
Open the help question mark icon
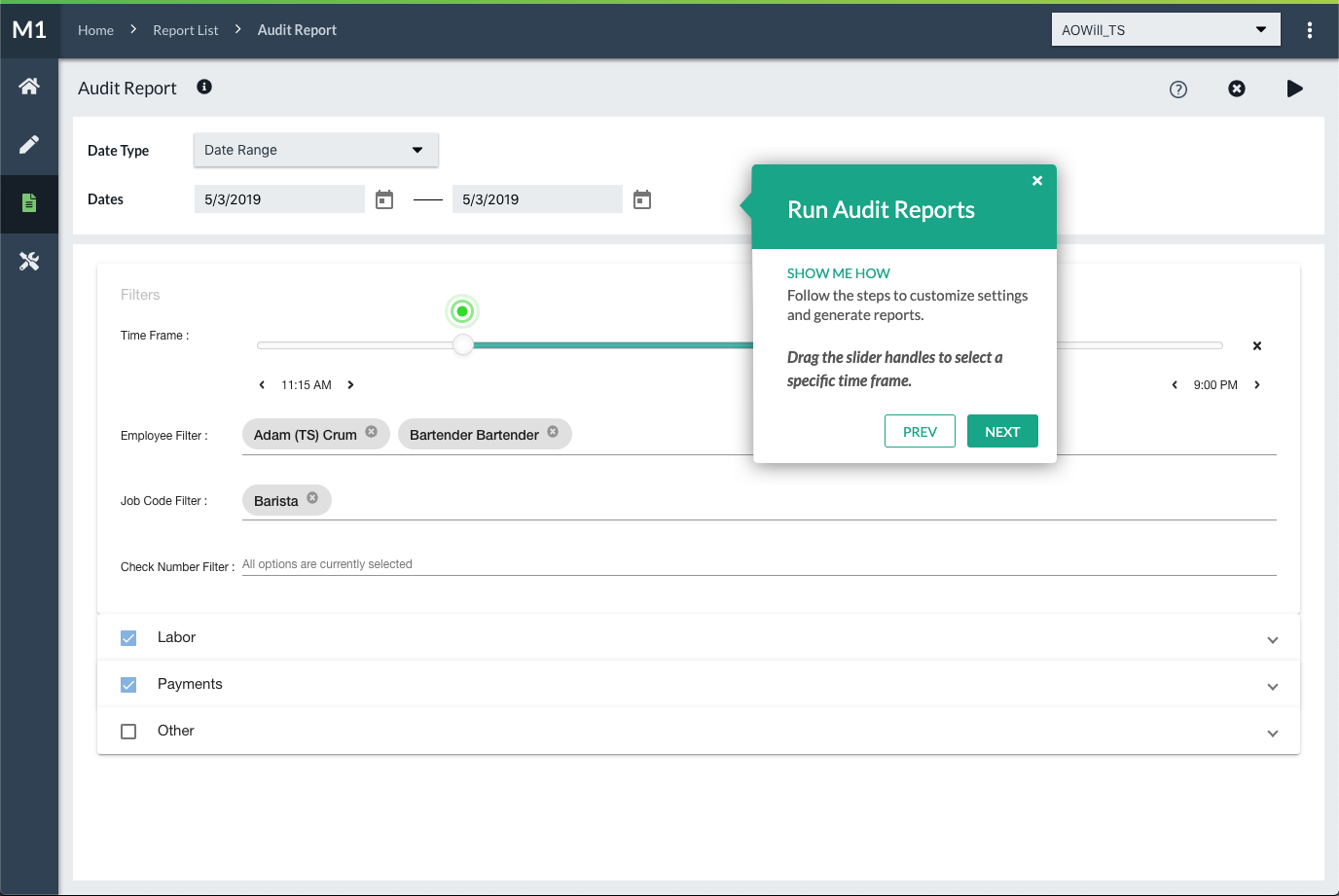point(1178,90)
